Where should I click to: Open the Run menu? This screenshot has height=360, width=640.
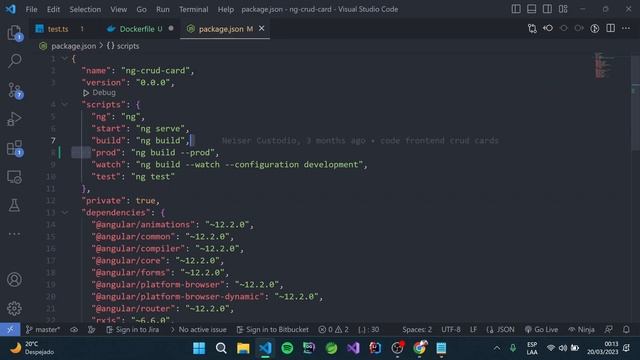coord(162,9)
